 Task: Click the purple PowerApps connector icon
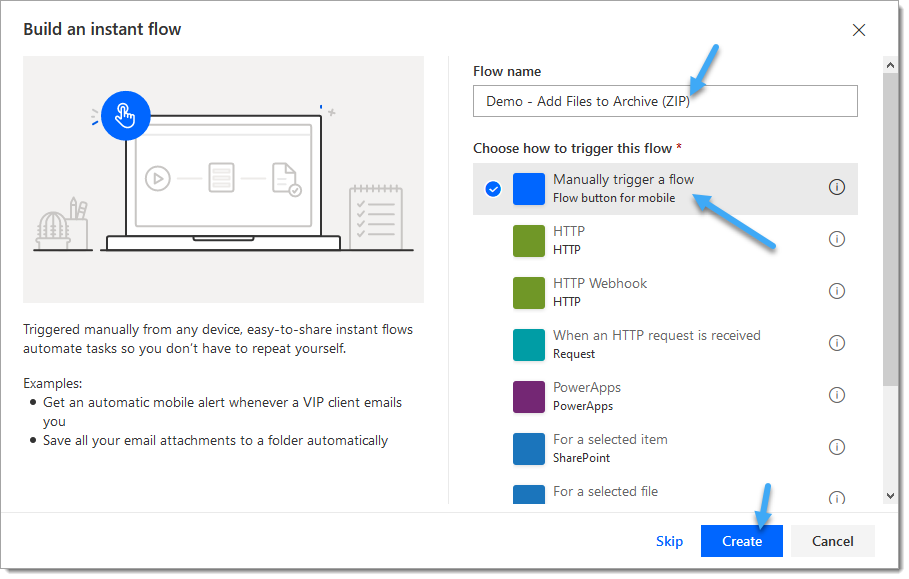[x=529, y=397]
